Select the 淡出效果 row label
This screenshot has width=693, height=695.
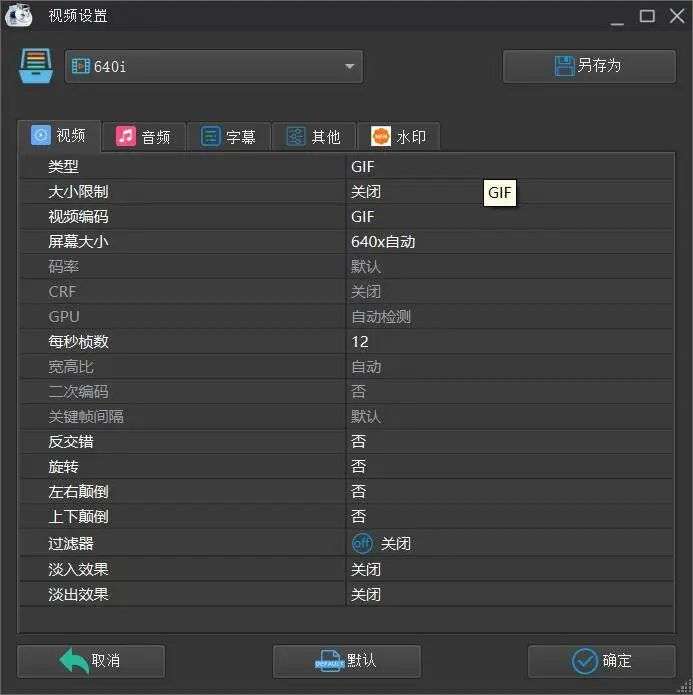tap(78, 594)
